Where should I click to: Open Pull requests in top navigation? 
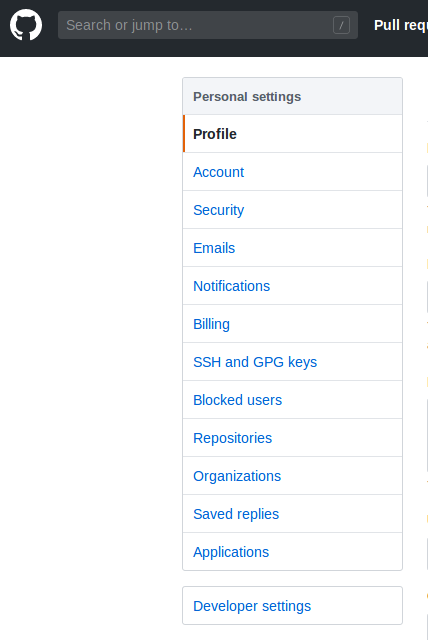point(401,25)
